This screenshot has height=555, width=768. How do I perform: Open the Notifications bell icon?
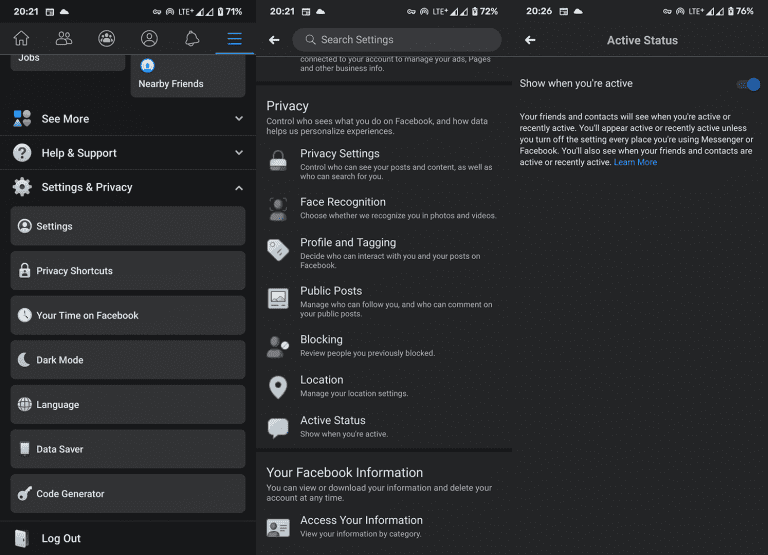[x=192, y=39]
